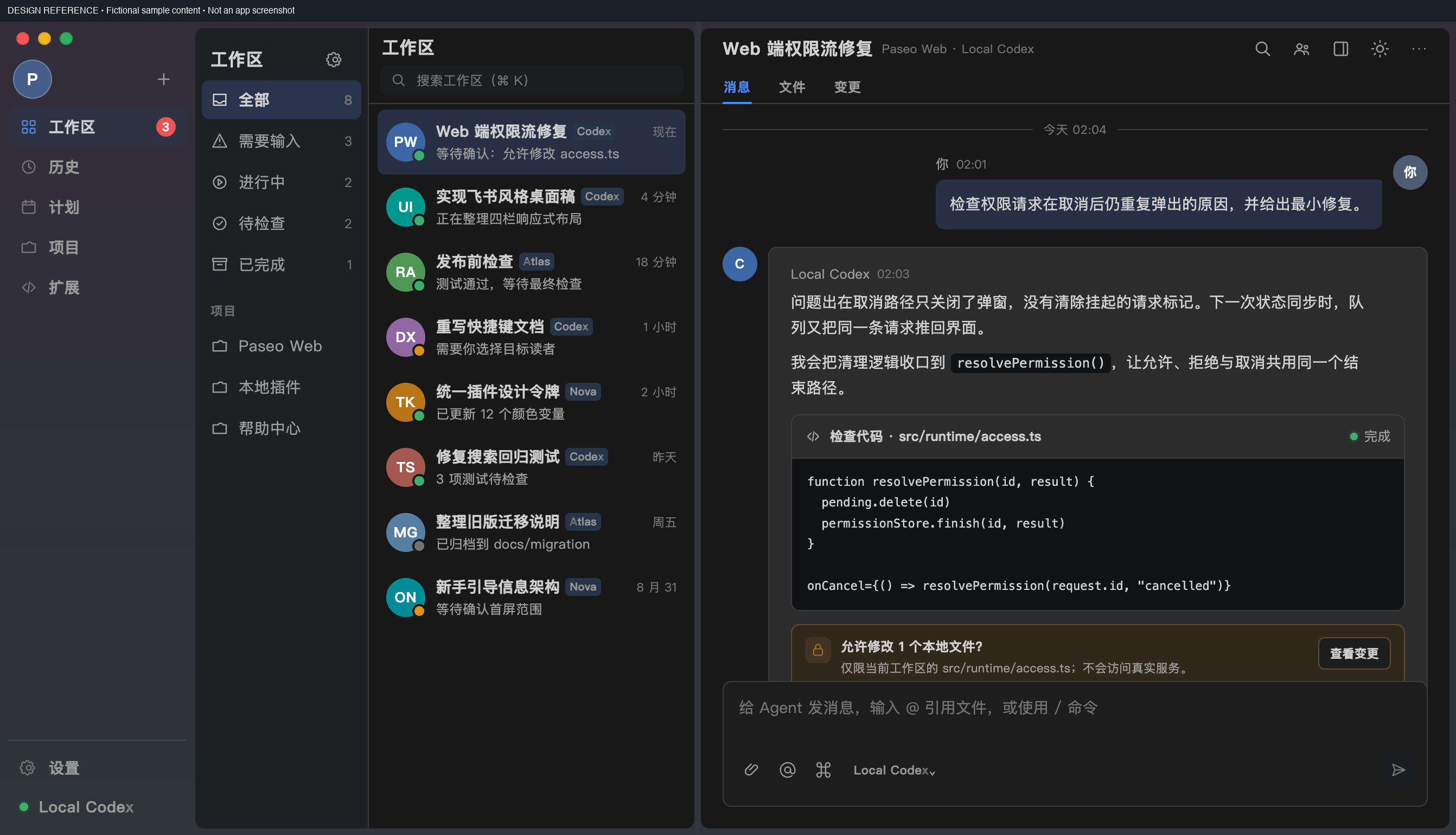Select the 需要输入 filter
Screen dimensions: 1456x835
click(x=281, y=141)
